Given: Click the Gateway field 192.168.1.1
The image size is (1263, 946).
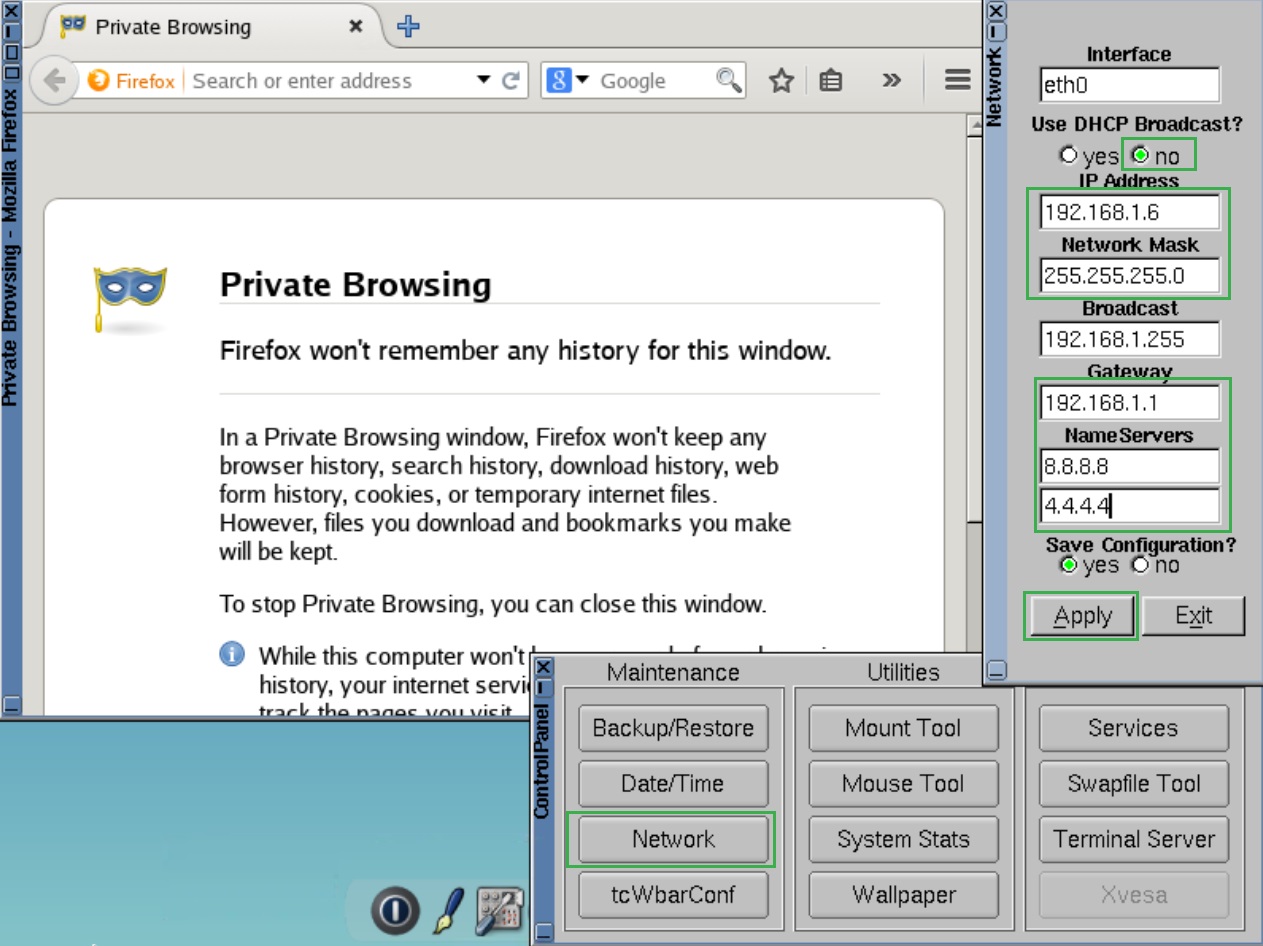Looking at the screenshot, I should (x=1129, y=403).
